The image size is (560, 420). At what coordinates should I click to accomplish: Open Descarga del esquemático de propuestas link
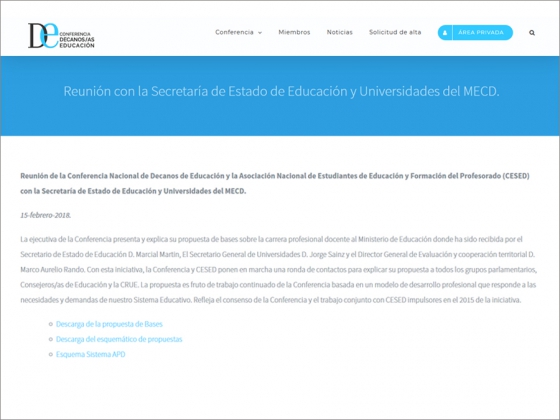(x=119, y=339)
